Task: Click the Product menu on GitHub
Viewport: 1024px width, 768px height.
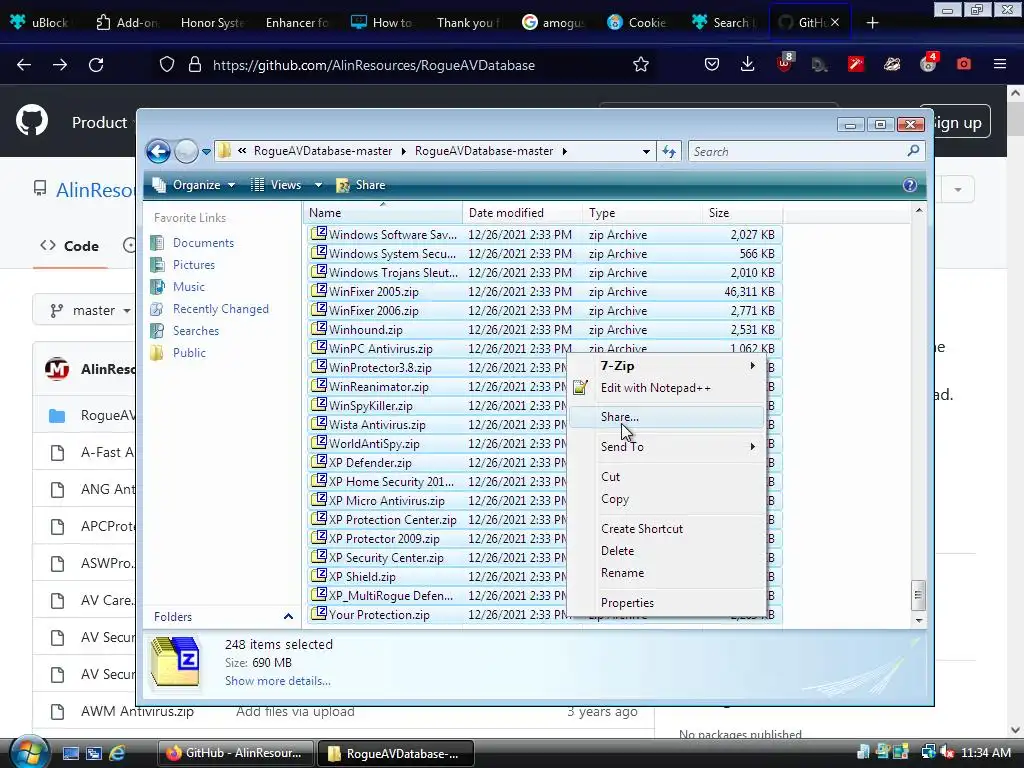Action: point(99,123)
